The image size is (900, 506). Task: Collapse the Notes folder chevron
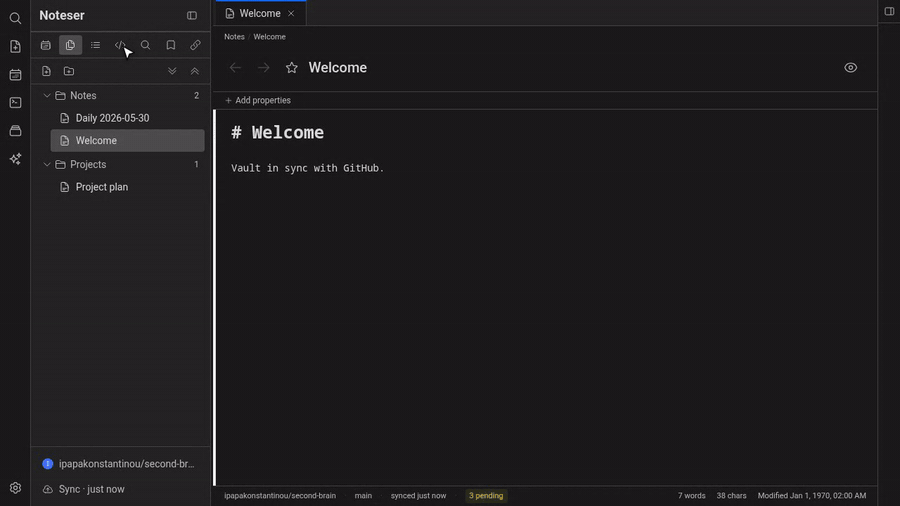47,96
